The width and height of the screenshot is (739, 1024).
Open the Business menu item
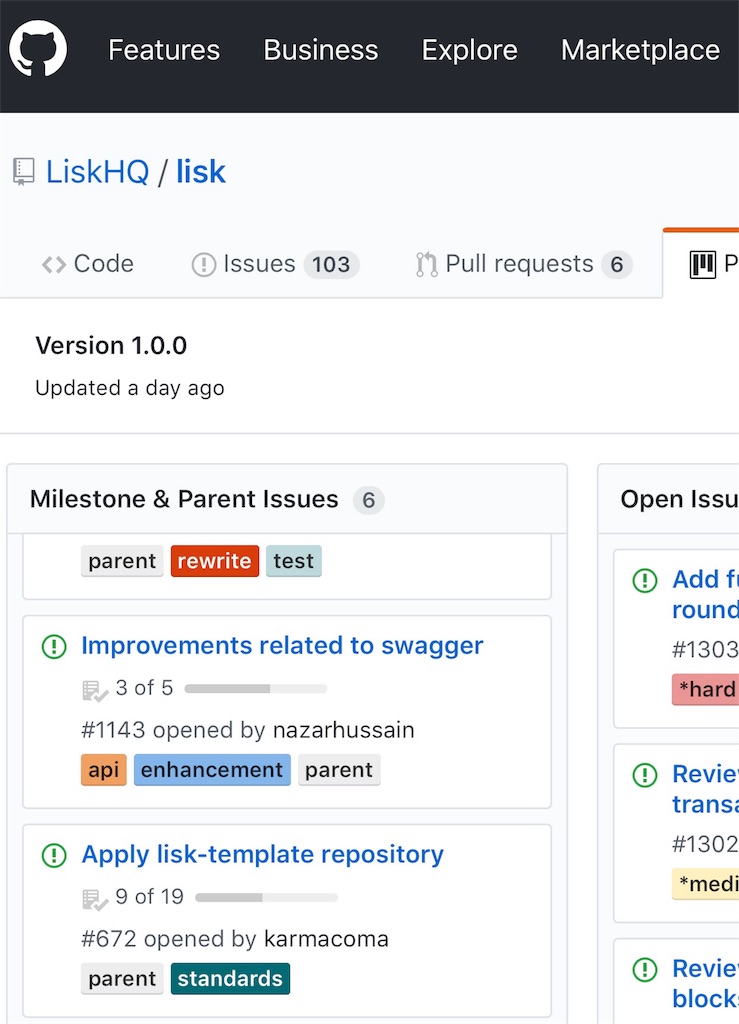(x=321, y=50)
